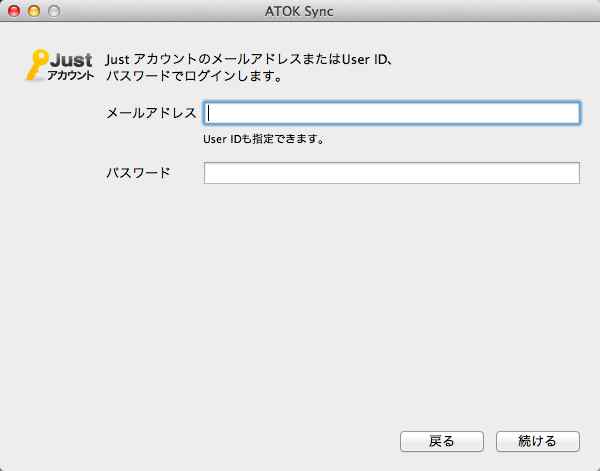Screen dimensions: 600x471
Task: Minimize the ATOK Sync window
Action: click(34, 11)
